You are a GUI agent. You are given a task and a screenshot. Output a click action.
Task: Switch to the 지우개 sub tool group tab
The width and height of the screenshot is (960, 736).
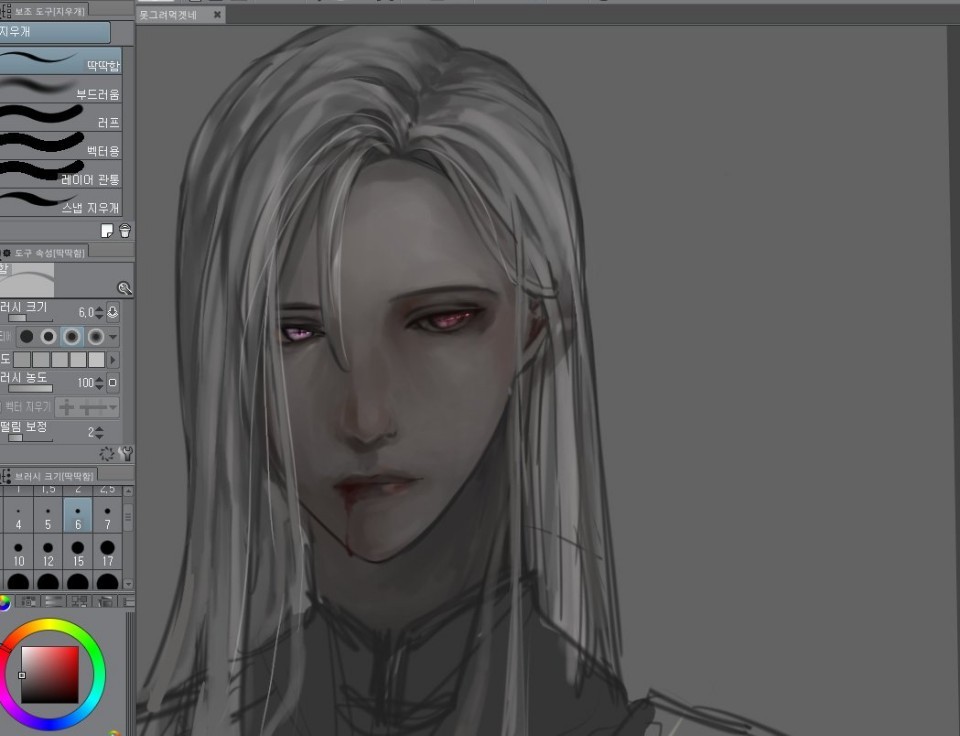pos(55,32)
